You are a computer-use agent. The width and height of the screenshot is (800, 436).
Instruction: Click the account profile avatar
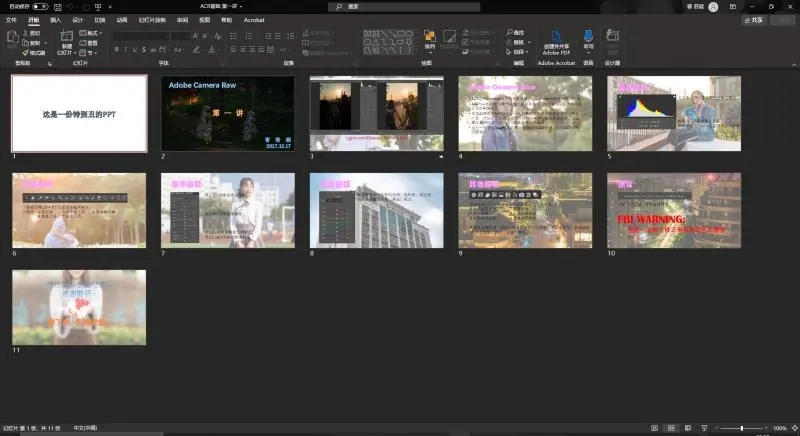713,7
